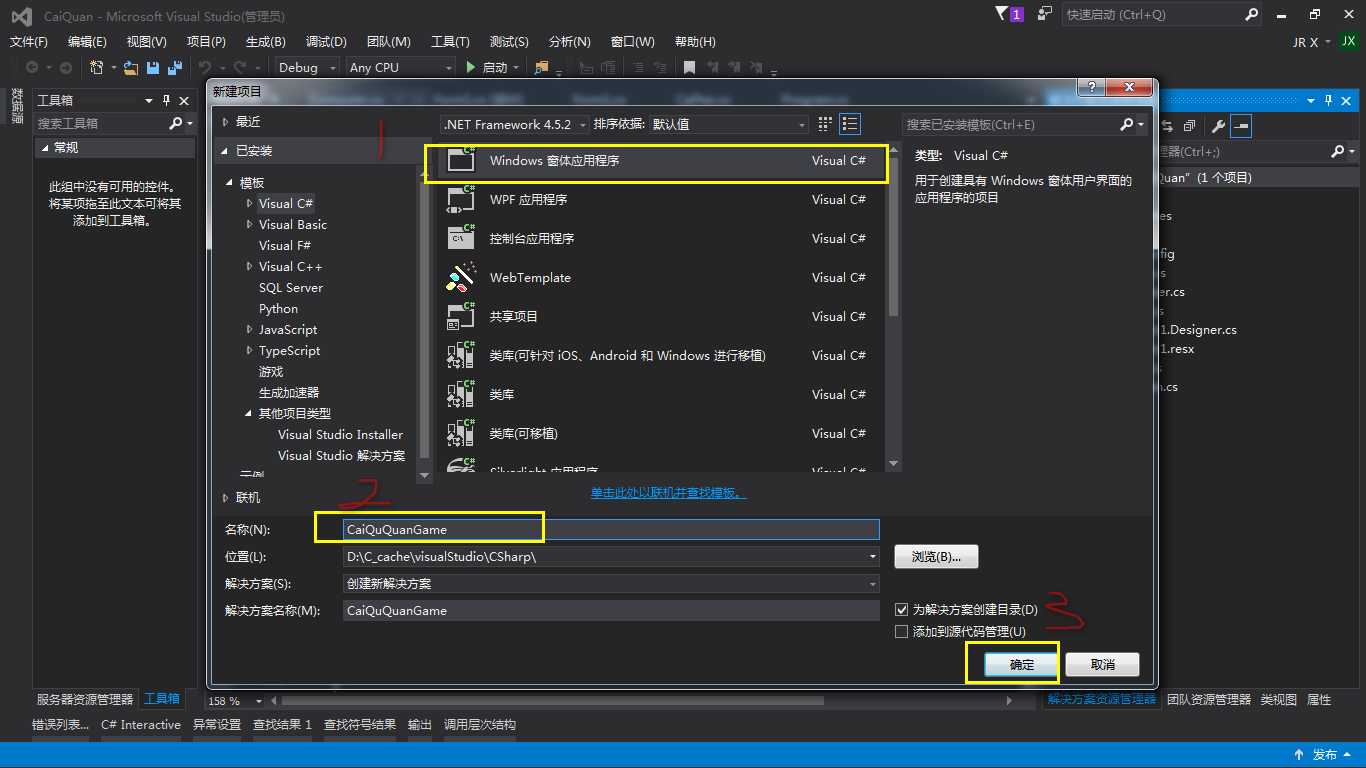Click the bookmark icon in main toolbar
The image size is (1366, 768).
pos(689,67)
